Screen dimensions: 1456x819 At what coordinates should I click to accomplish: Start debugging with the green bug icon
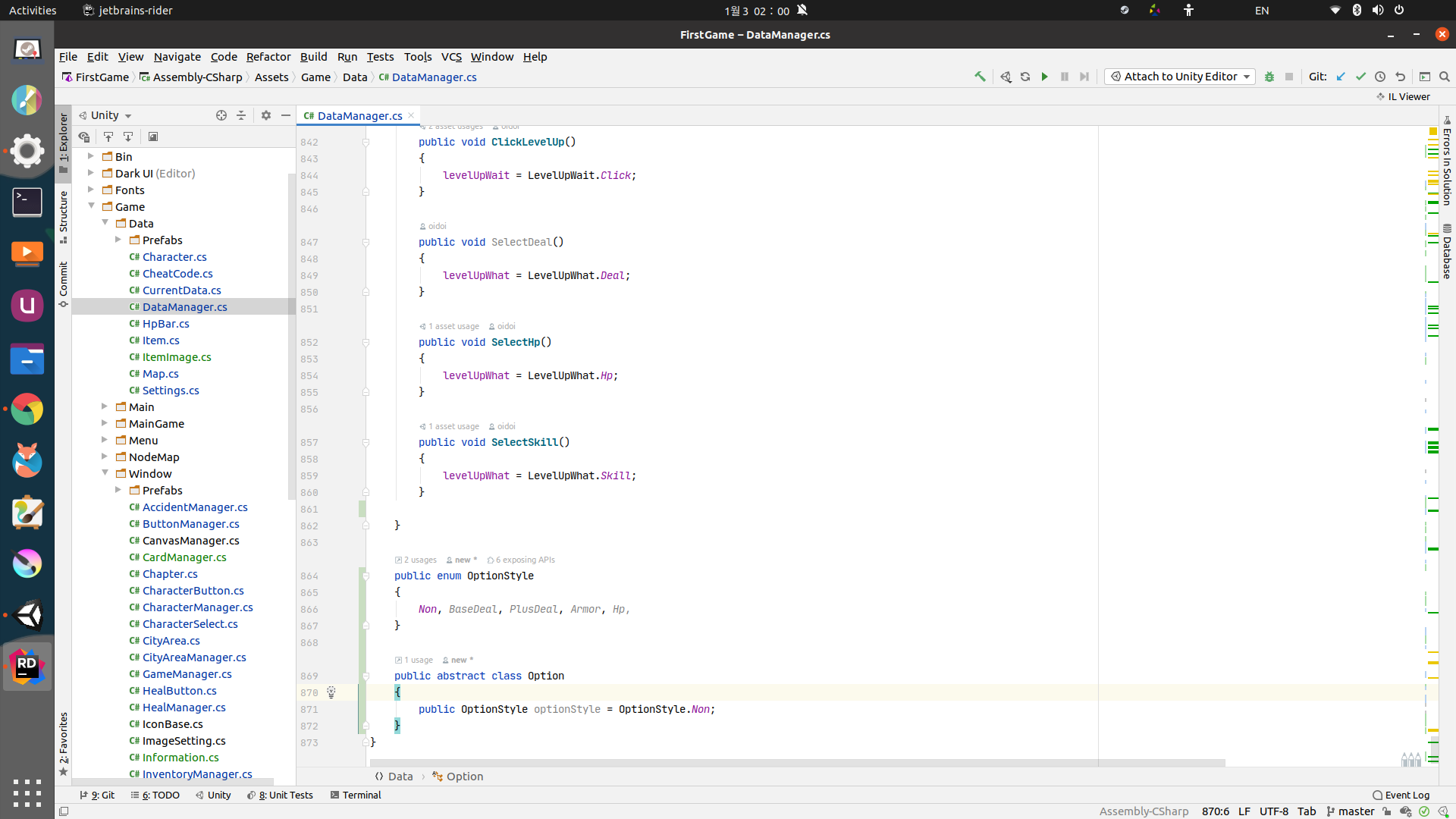(x=1269, y=77)
